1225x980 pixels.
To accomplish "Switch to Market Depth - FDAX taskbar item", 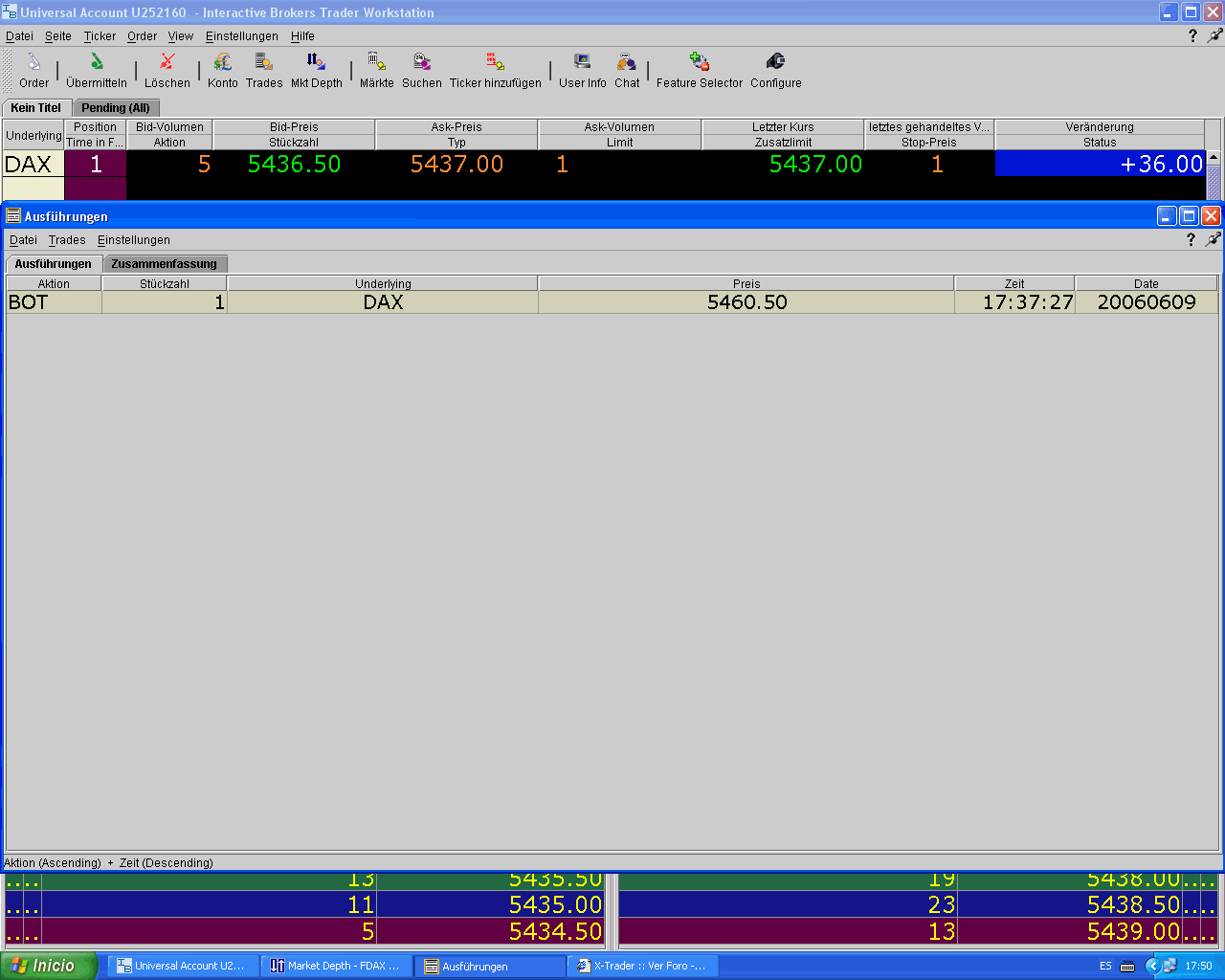I will [337, 966].
